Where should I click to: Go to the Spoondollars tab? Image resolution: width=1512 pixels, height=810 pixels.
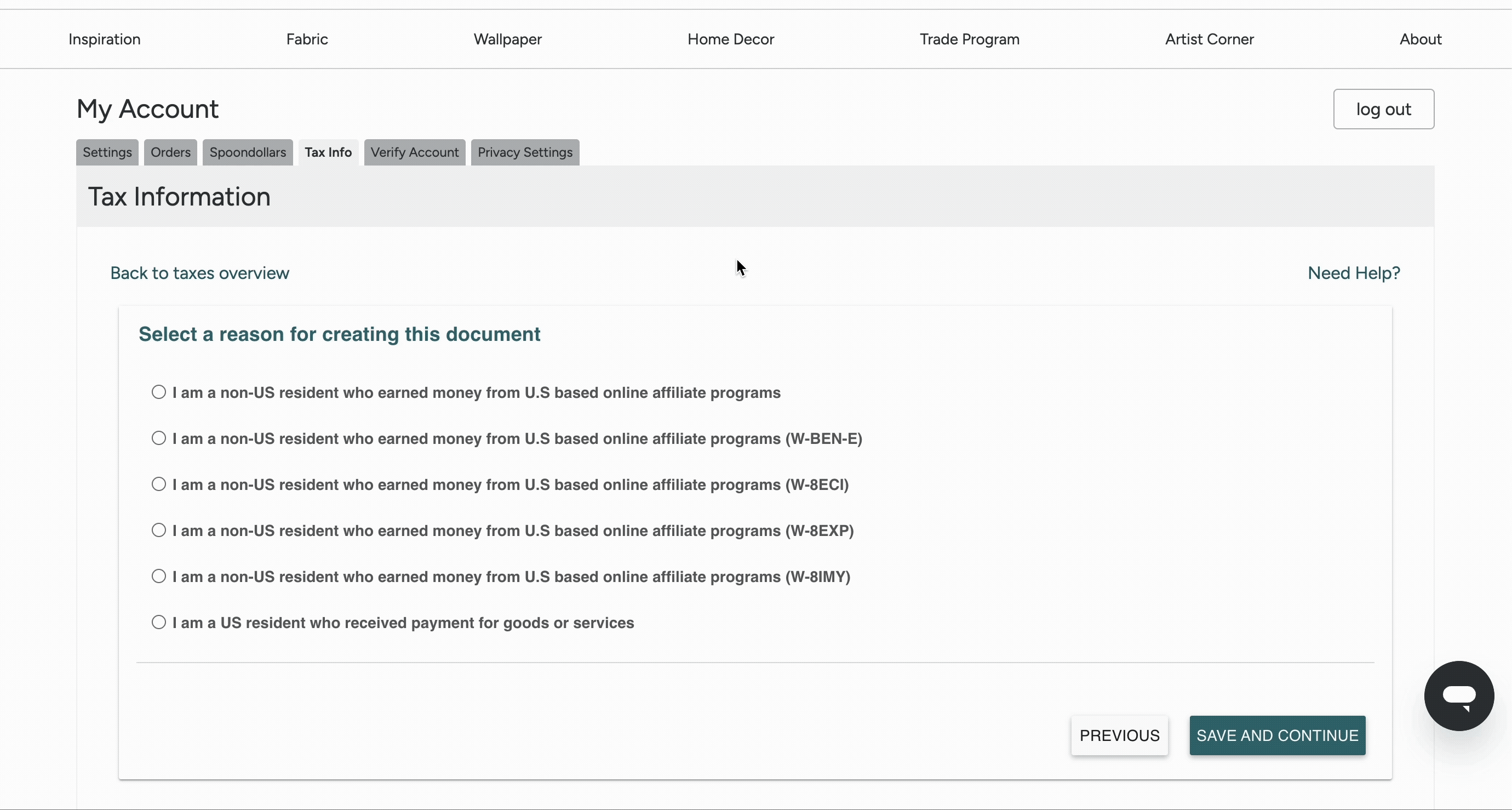click(247, 152)
